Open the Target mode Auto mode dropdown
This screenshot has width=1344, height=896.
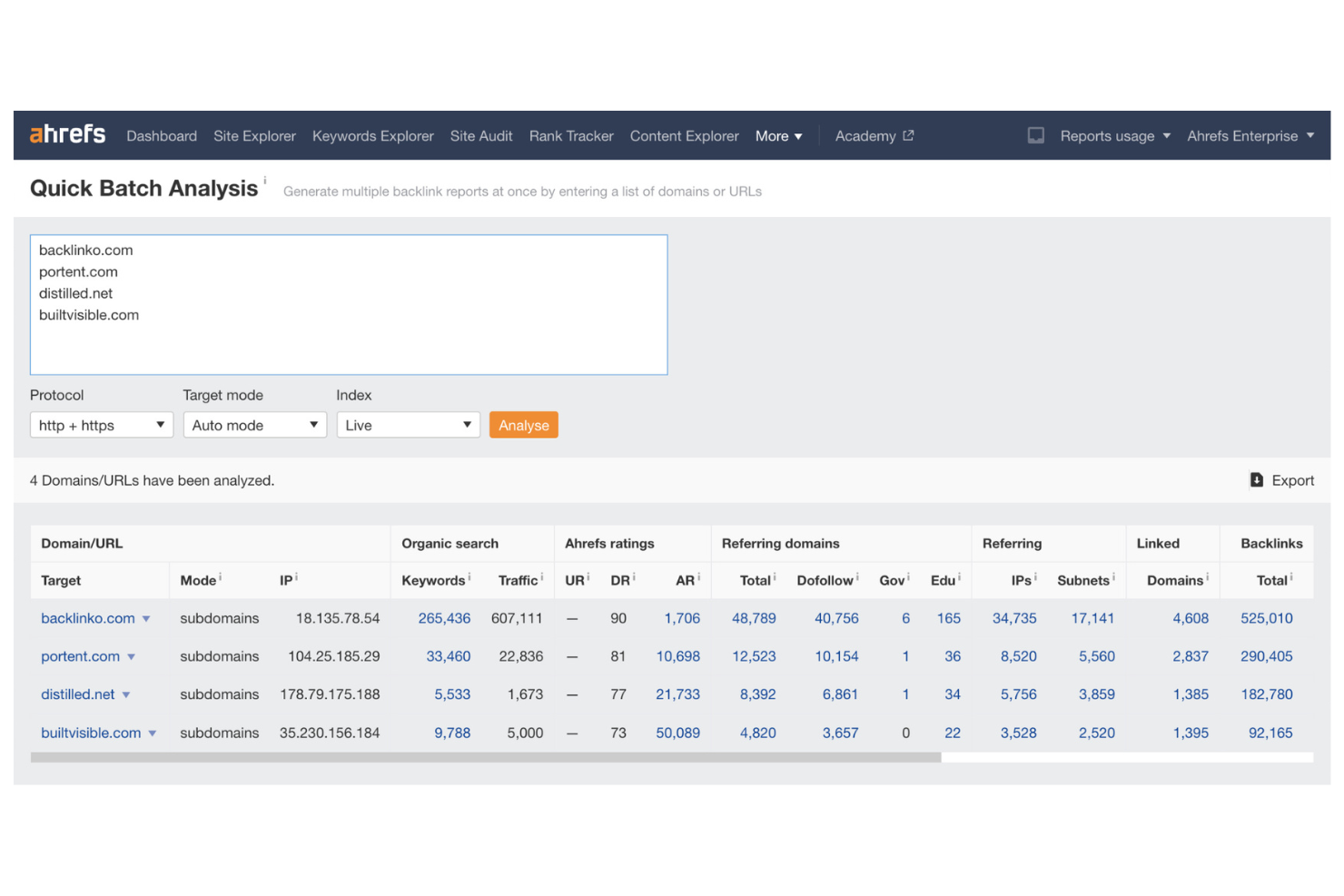click(x=254, y=424)
